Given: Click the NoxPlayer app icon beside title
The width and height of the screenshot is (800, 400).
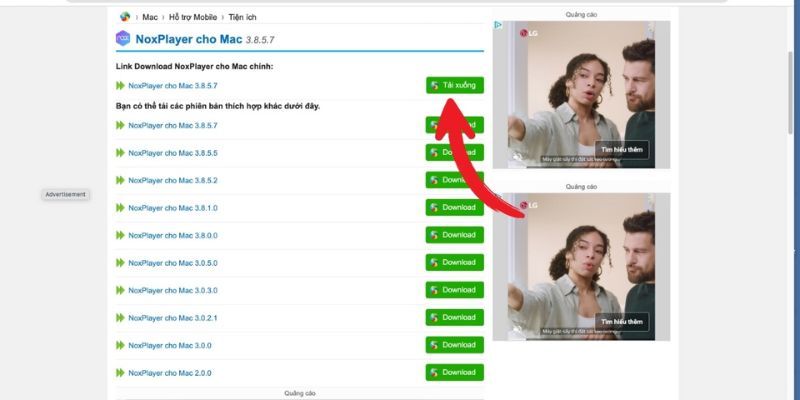Looking at the screenshot, I should coord(123,39).
